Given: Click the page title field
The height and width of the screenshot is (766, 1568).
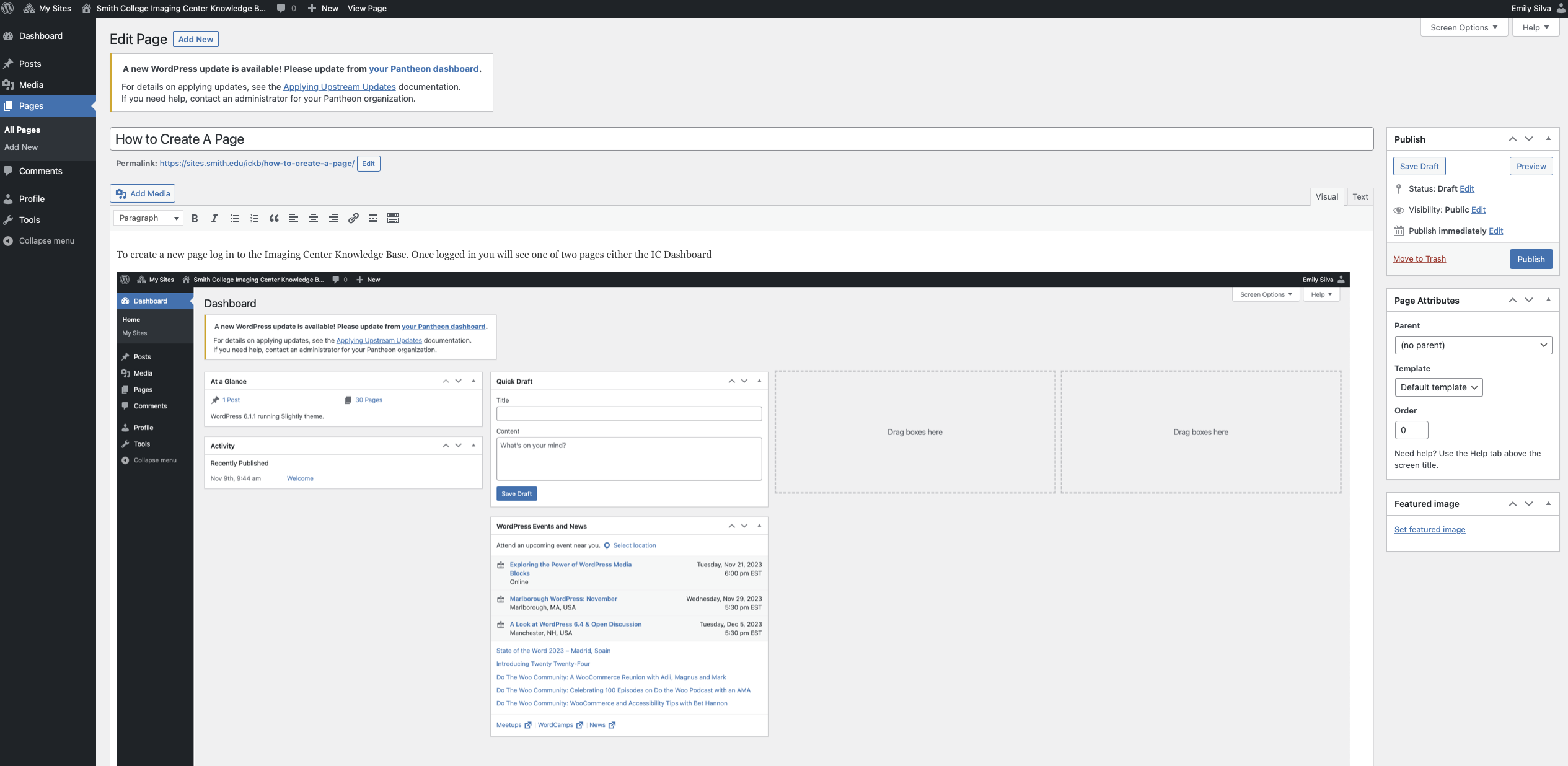Looking at the screenshot, I should (x=742, y=139).
